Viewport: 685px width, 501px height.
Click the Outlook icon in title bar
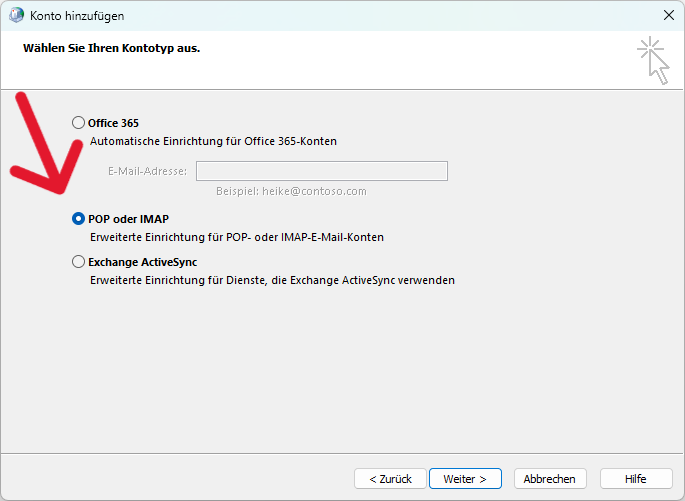[16, 15]
